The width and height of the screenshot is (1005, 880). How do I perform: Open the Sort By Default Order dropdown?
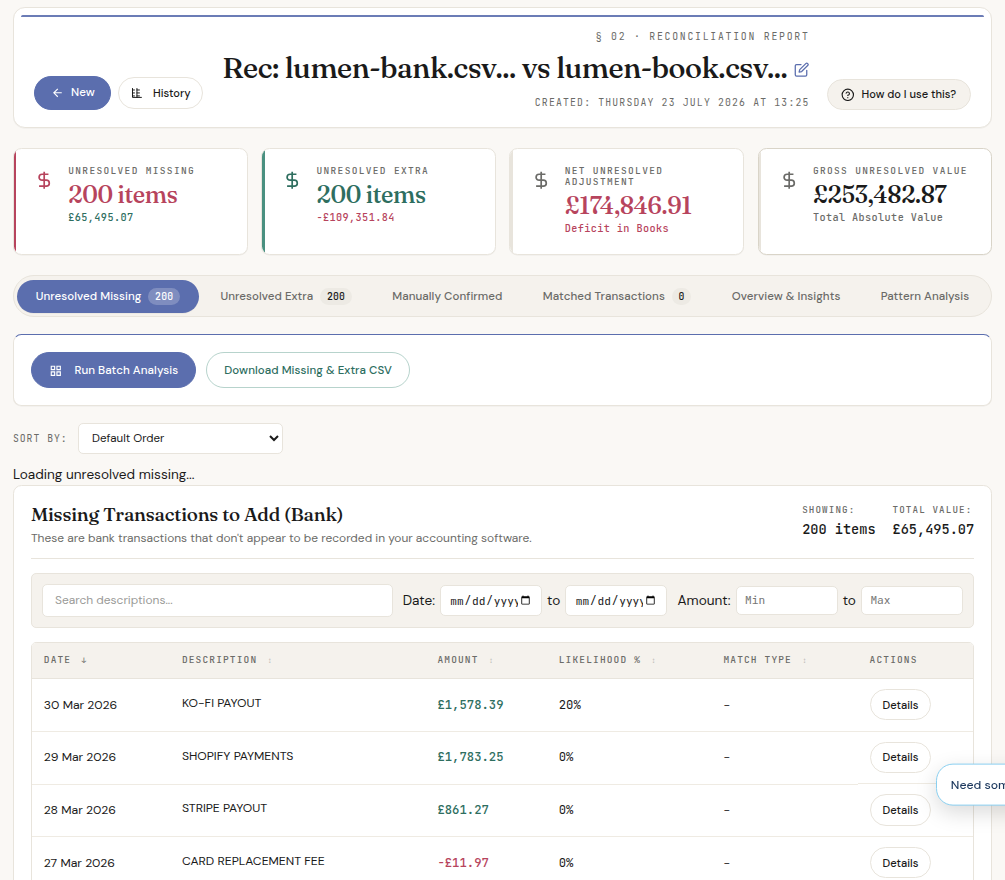180,438
